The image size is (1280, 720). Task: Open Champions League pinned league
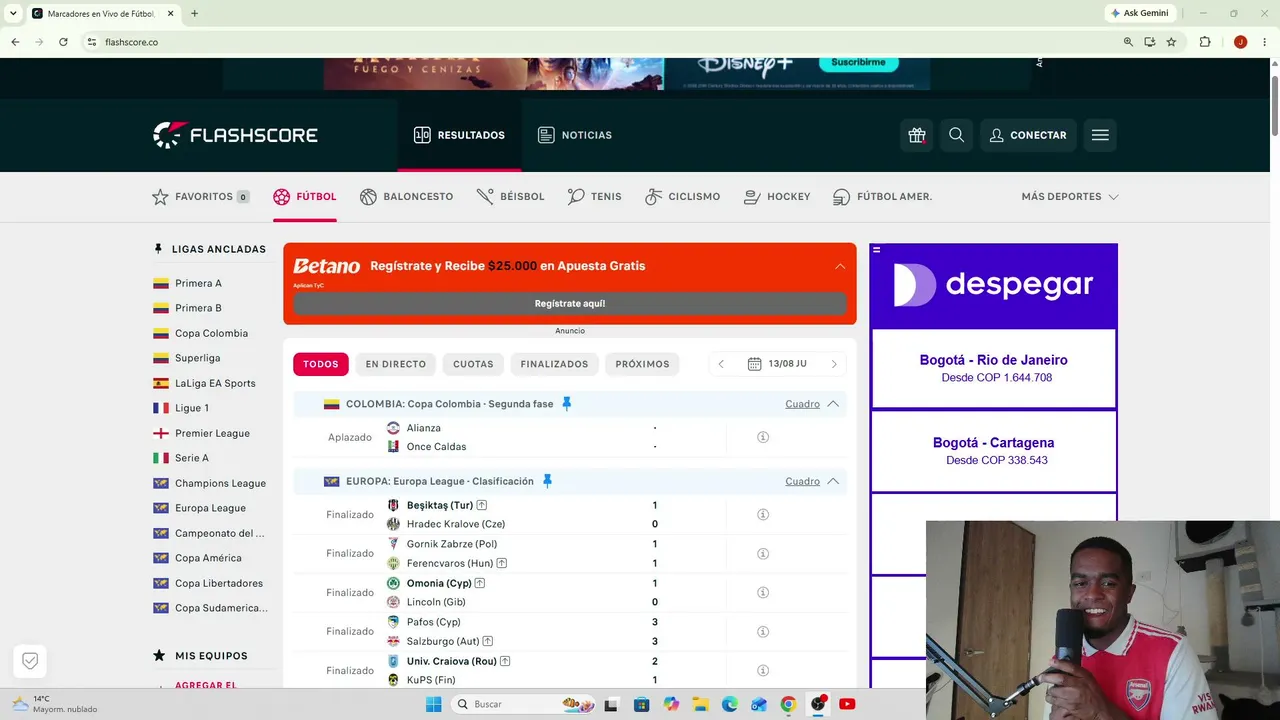click(x=220, y=483)
